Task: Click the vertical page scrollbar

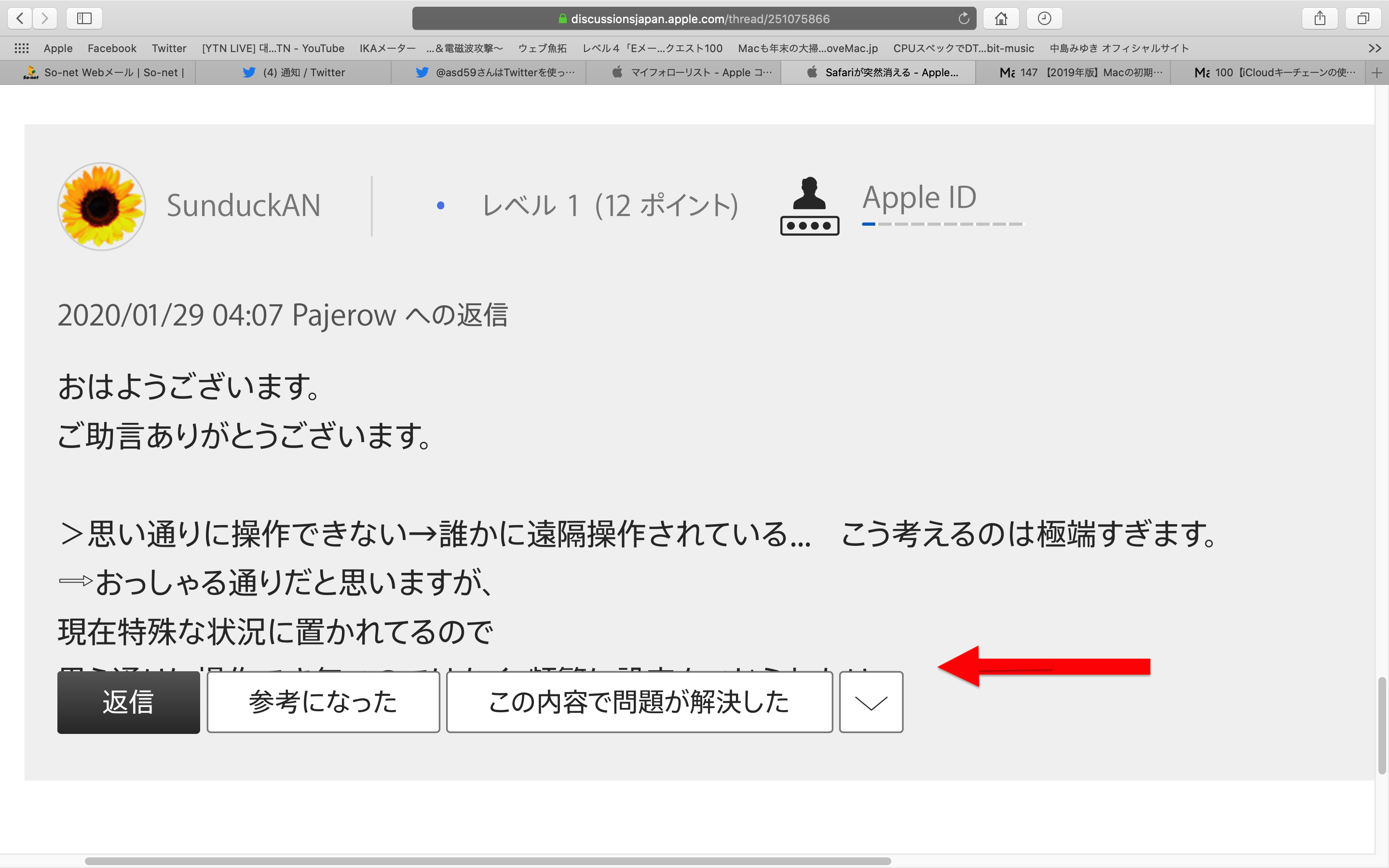Action: click(x=1382, y=726)
